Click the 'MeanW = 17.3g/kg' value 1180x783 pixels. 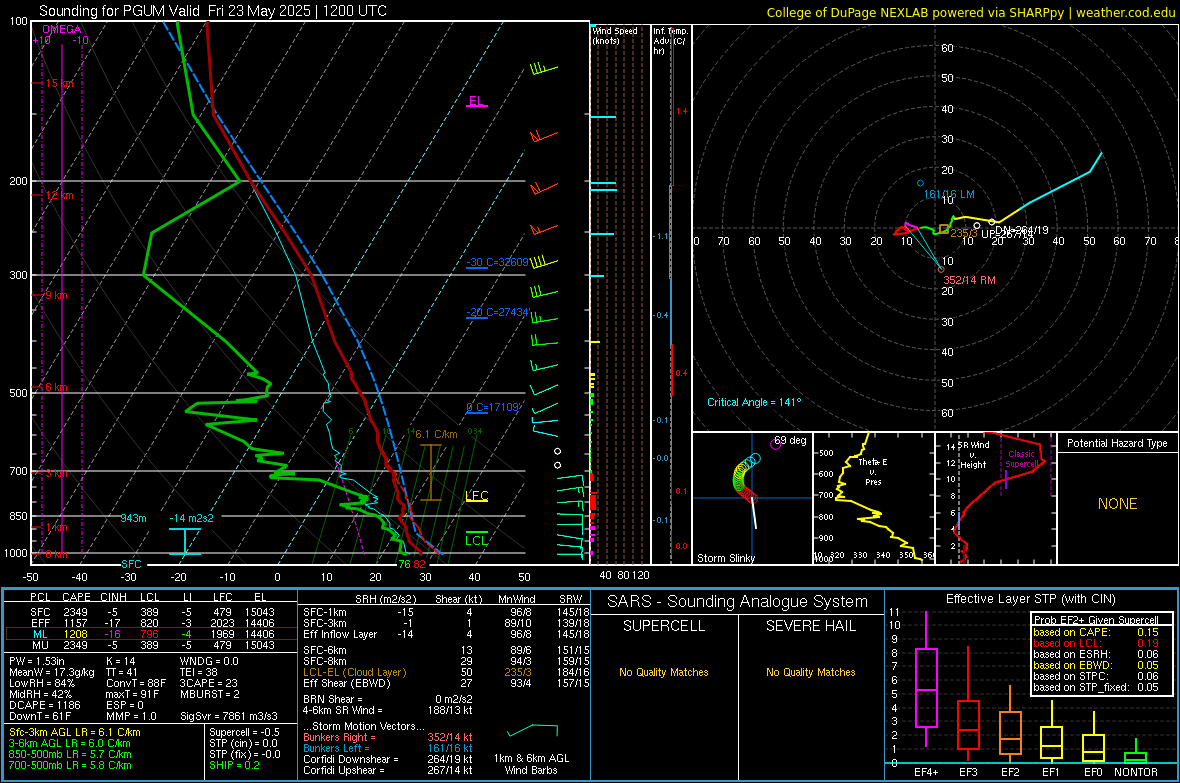pos(52,672)
